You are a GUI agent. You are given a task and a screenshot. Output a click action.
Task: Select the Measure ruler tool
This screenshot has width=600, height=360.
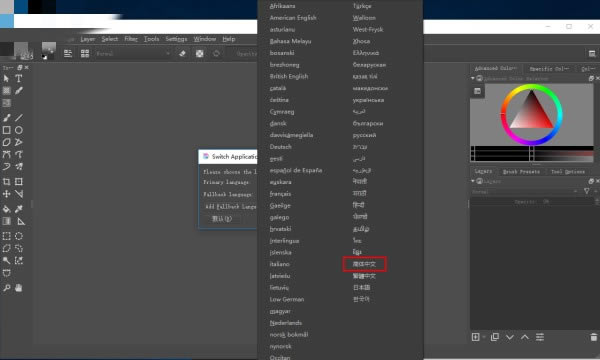click(x=21, y=221)
